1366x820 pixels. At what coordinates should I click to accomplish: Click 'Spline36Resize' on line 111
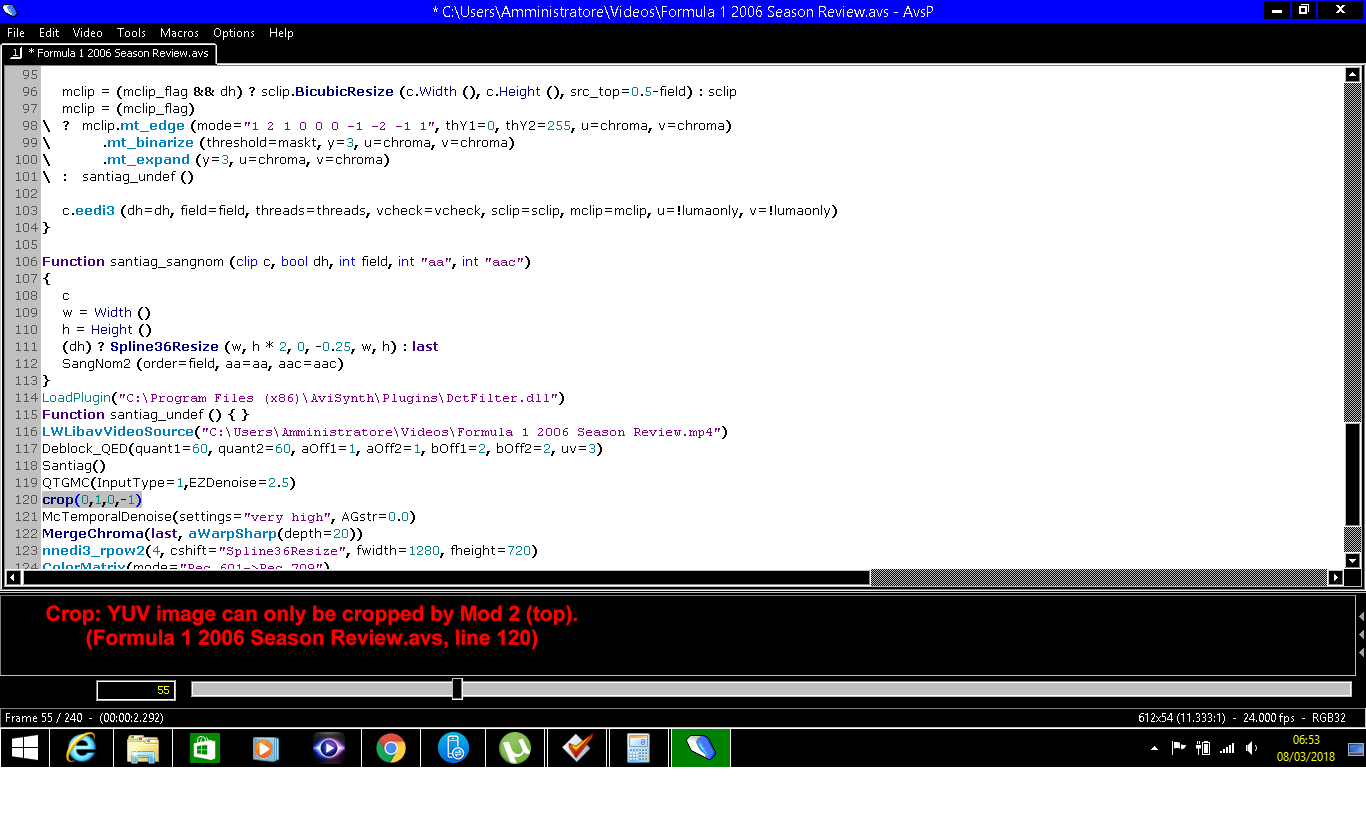pos(164,347)
